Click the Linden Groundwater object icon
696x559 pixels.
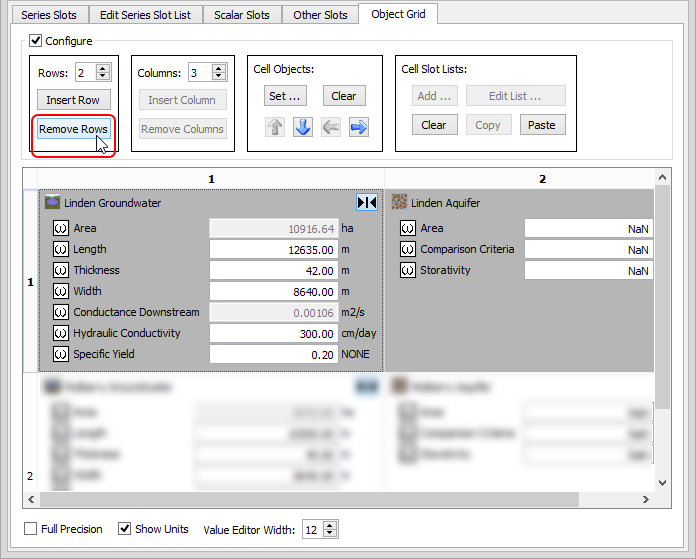53,203
